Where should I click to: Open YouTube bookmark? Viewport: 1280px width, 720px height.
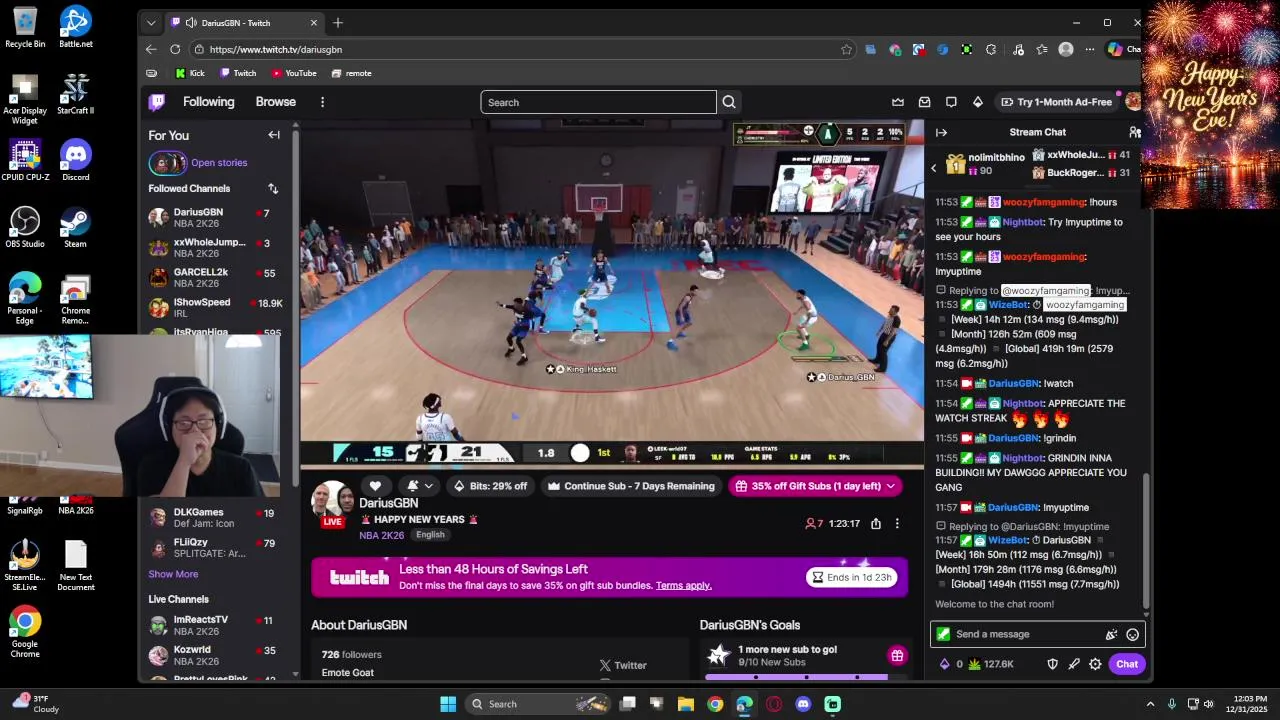coord(294,73)
